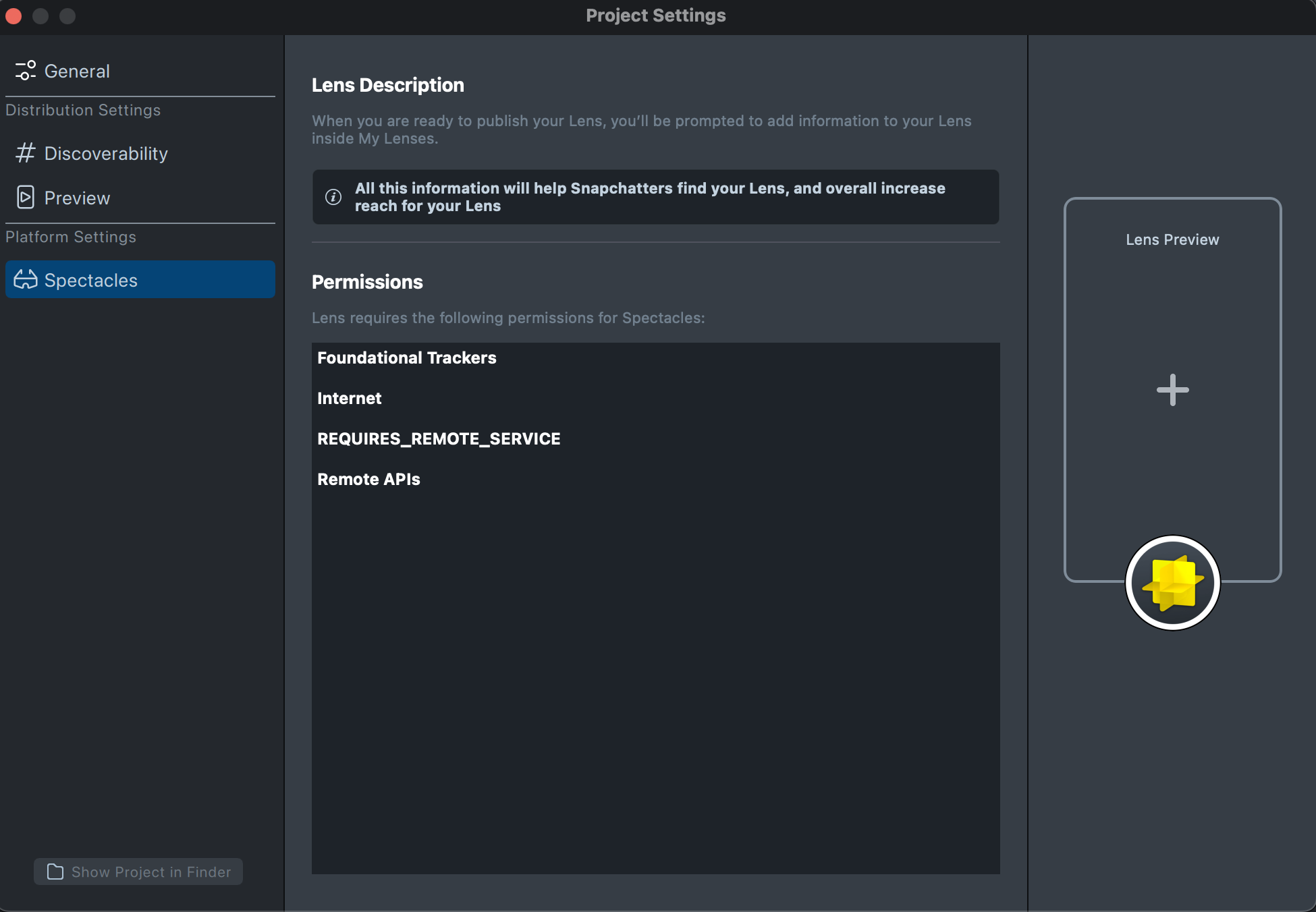The width and height of the screenshot is (1316, 912).
Task: Select the Remote APIs permission
Action: coord(368,480)
